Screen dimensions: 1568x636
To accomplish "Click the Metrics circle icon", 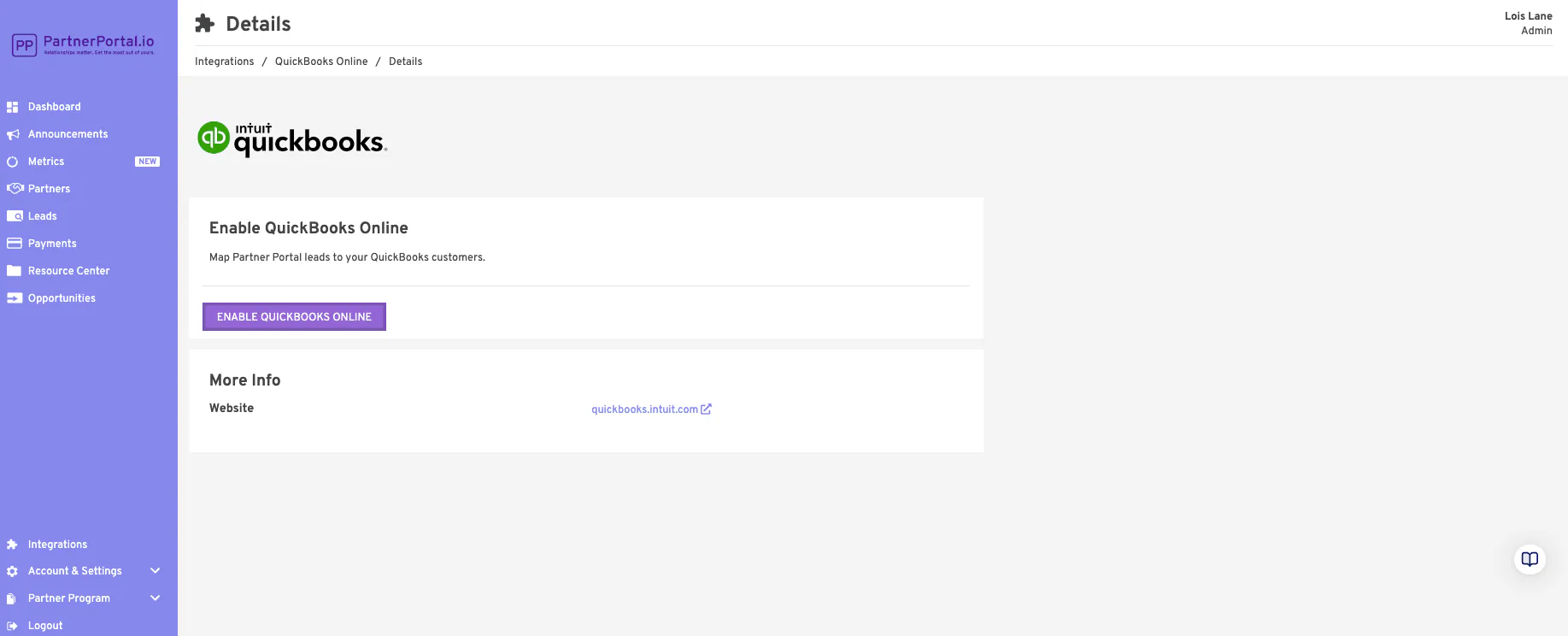I will pyautogui.click(x=12, y=162).
